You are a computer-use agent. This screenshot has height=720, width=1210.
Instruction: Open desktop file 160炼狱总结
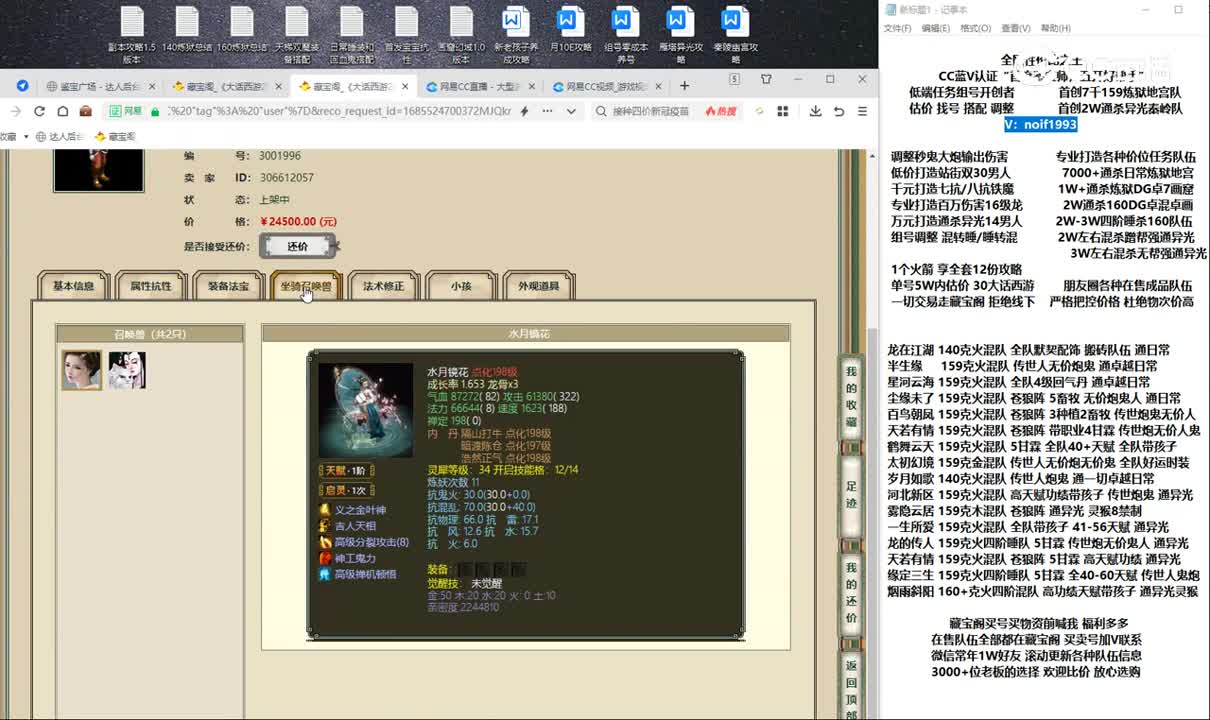coord(242,31)
